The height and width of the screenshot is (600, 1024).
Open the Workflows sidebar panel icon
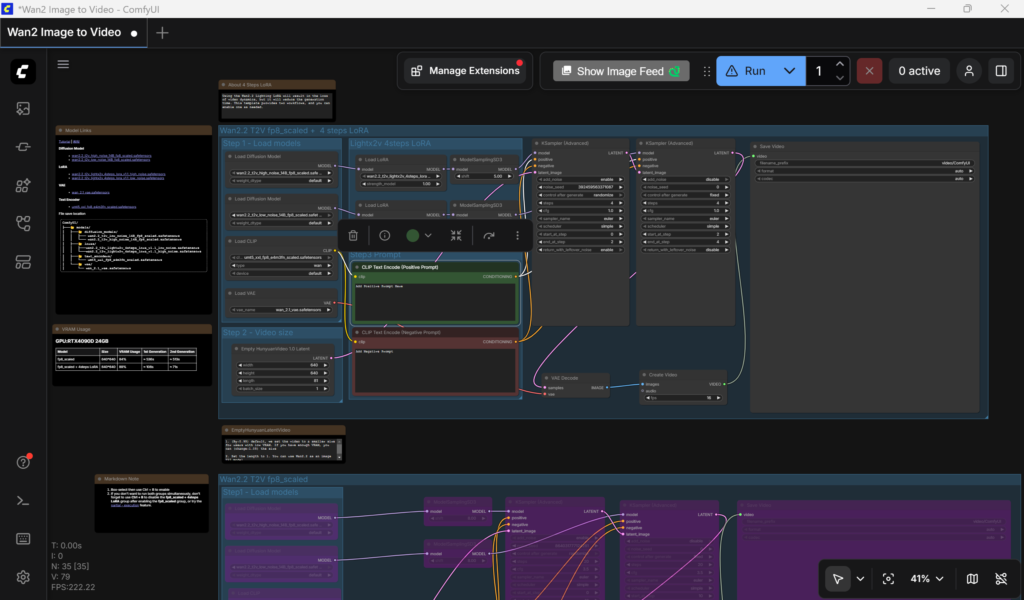(x=23, y=223)
